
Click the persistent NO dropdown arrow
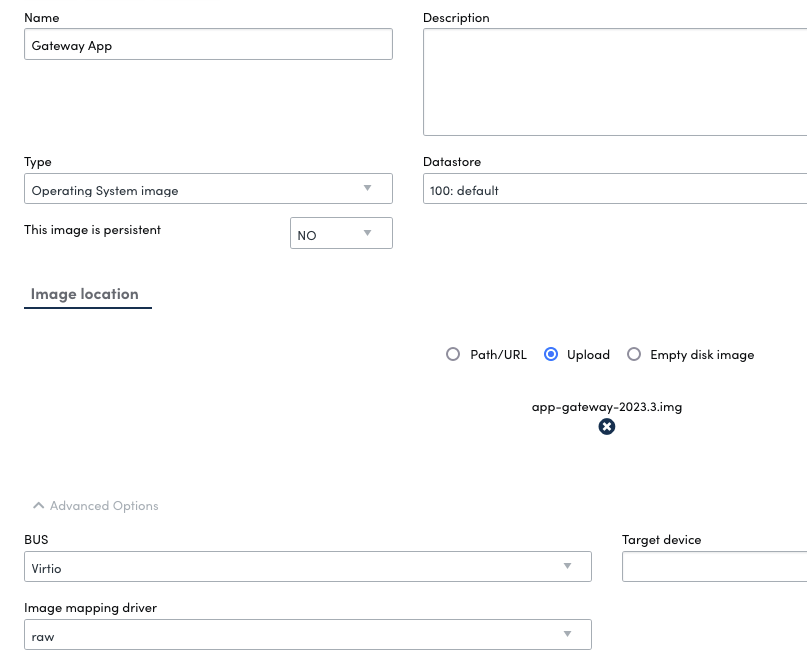click(367, 234)
